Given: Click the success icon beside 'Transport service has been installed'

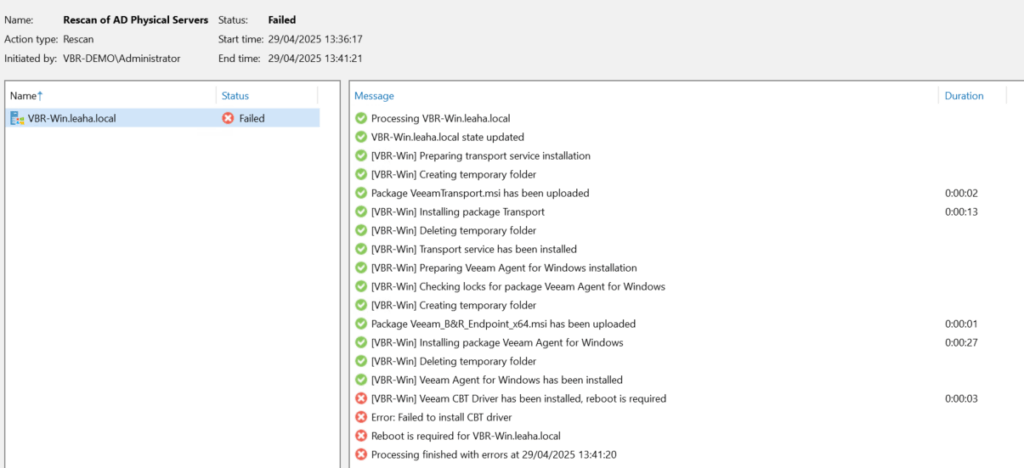Looking at the screenshot, I should point(360,249).
